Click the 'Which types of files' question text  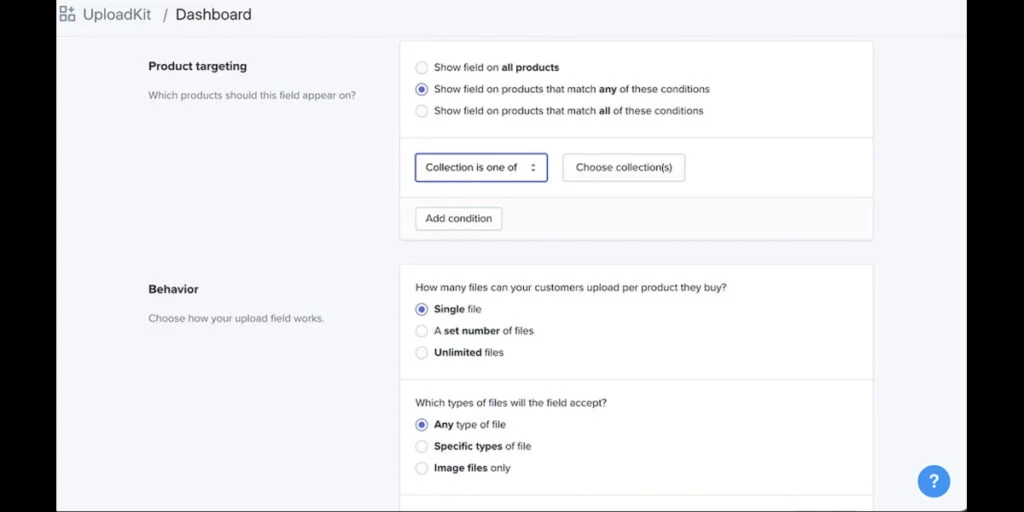(510, 403)
